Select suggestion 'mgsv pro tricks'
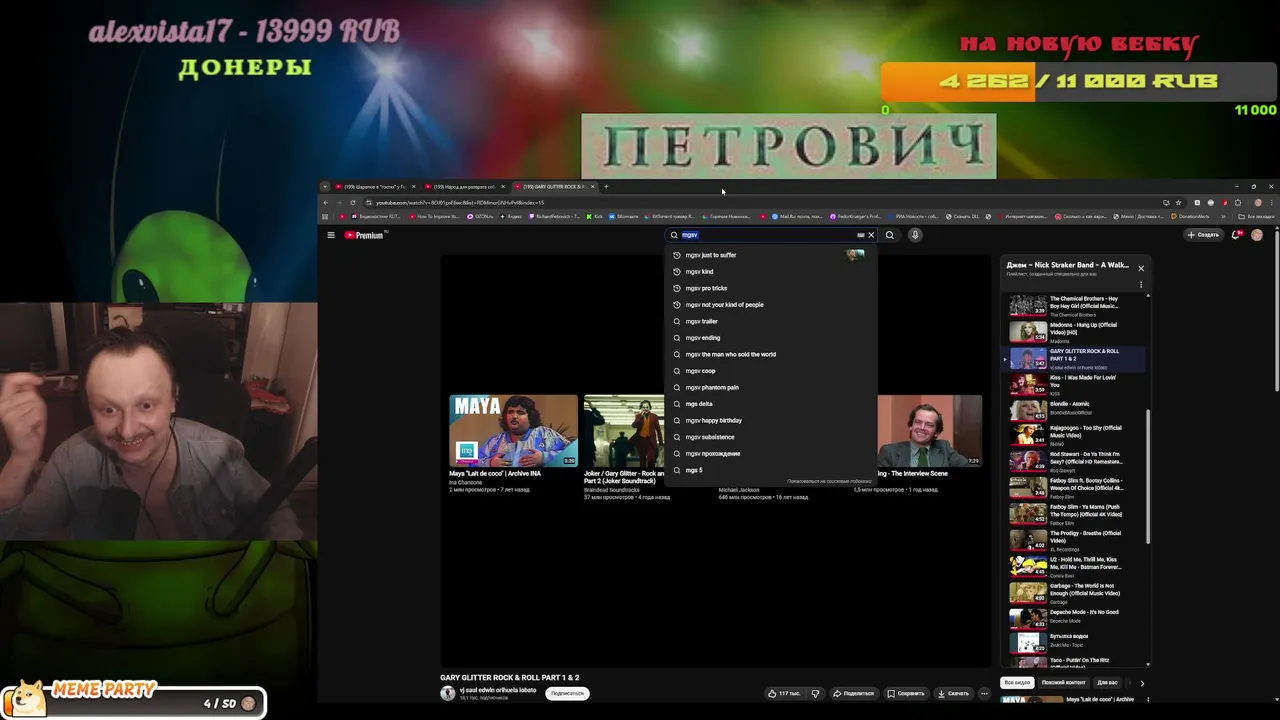The height and width of the screenshot is (720, 1280). pyautogui.click(x=770, y=288)
